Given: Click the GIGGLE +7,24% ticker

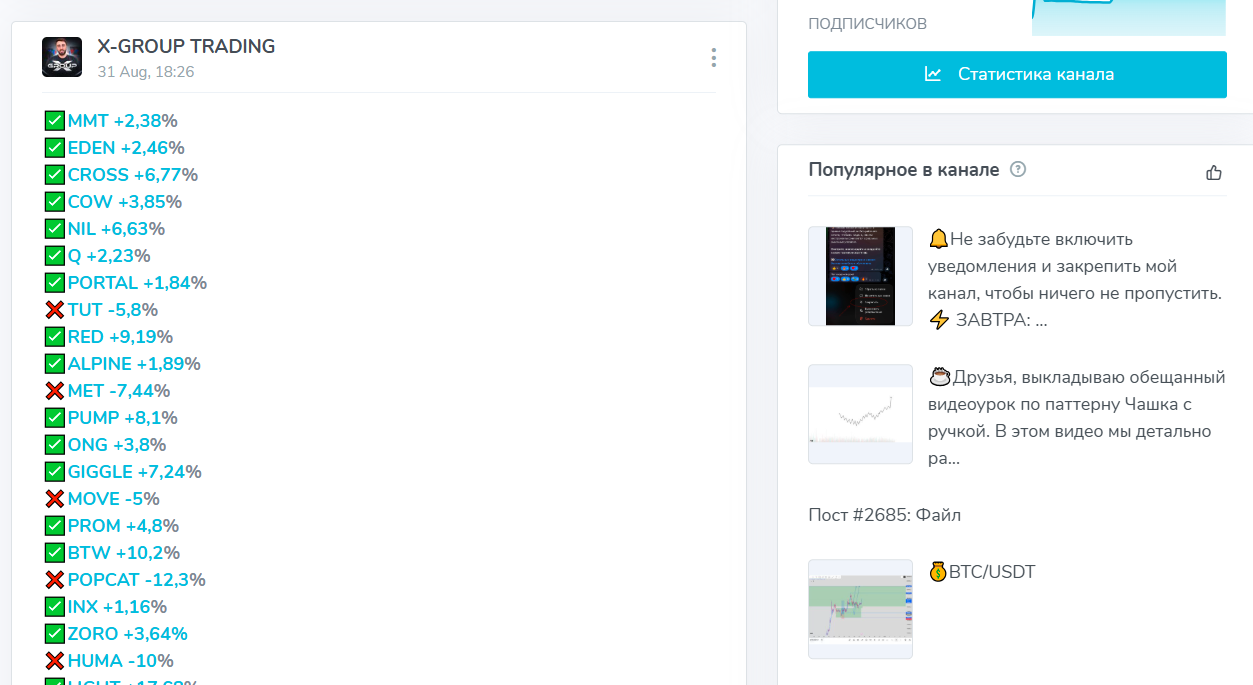Looking at the screenshot, I should pos(135,472).
